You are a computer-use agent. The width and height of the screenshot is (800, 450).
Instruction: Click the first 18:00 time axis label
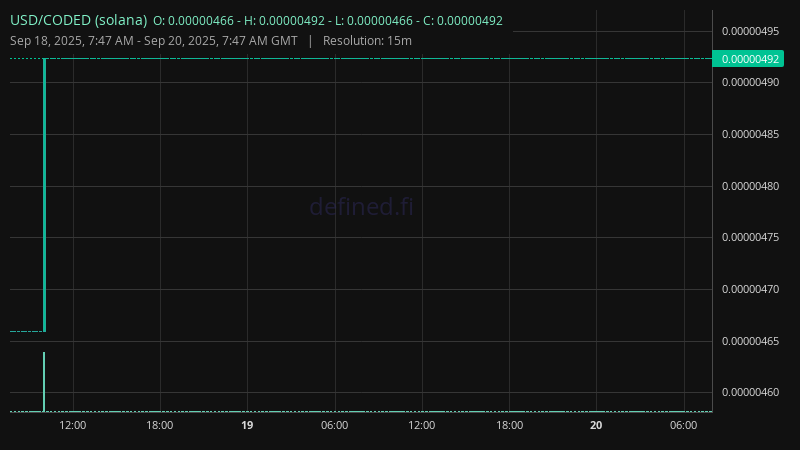tap(160, 426)
